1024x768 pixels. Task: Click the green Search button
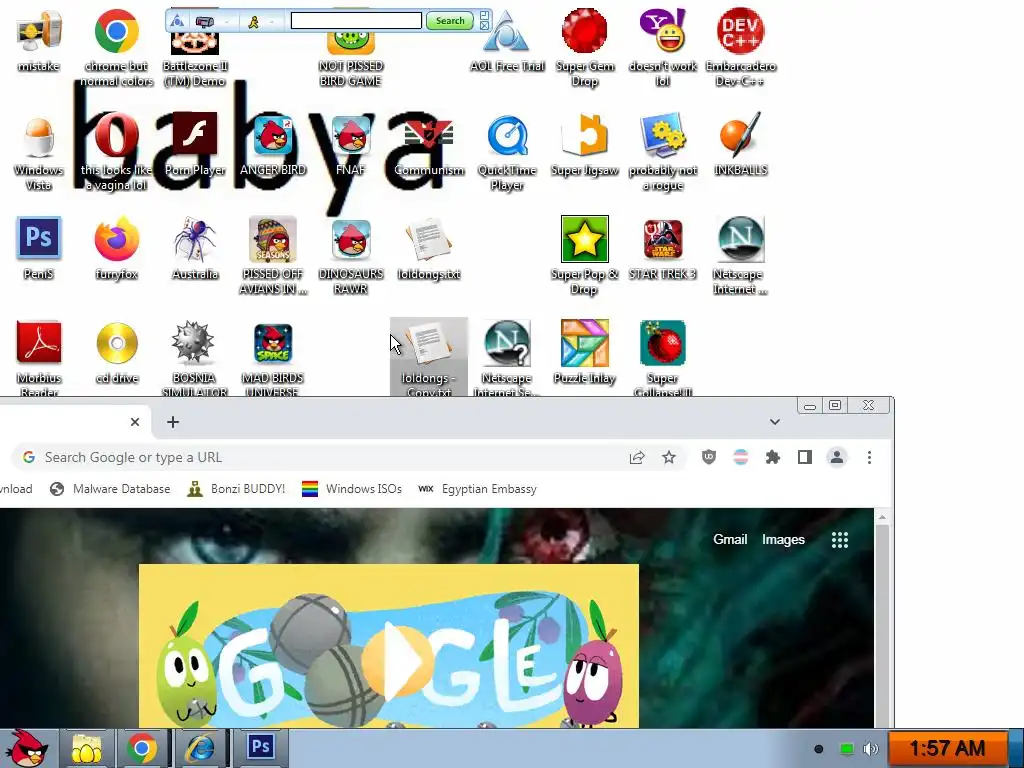coord(450,21)
